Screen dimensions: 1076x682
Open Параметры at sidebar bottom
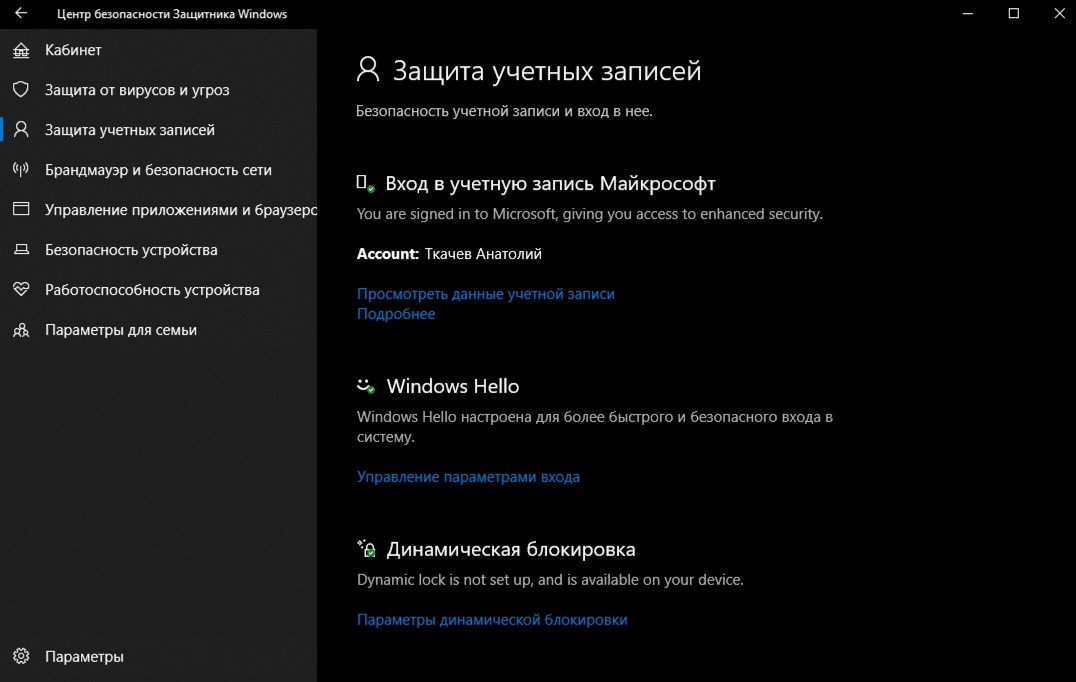pos(159,657)
